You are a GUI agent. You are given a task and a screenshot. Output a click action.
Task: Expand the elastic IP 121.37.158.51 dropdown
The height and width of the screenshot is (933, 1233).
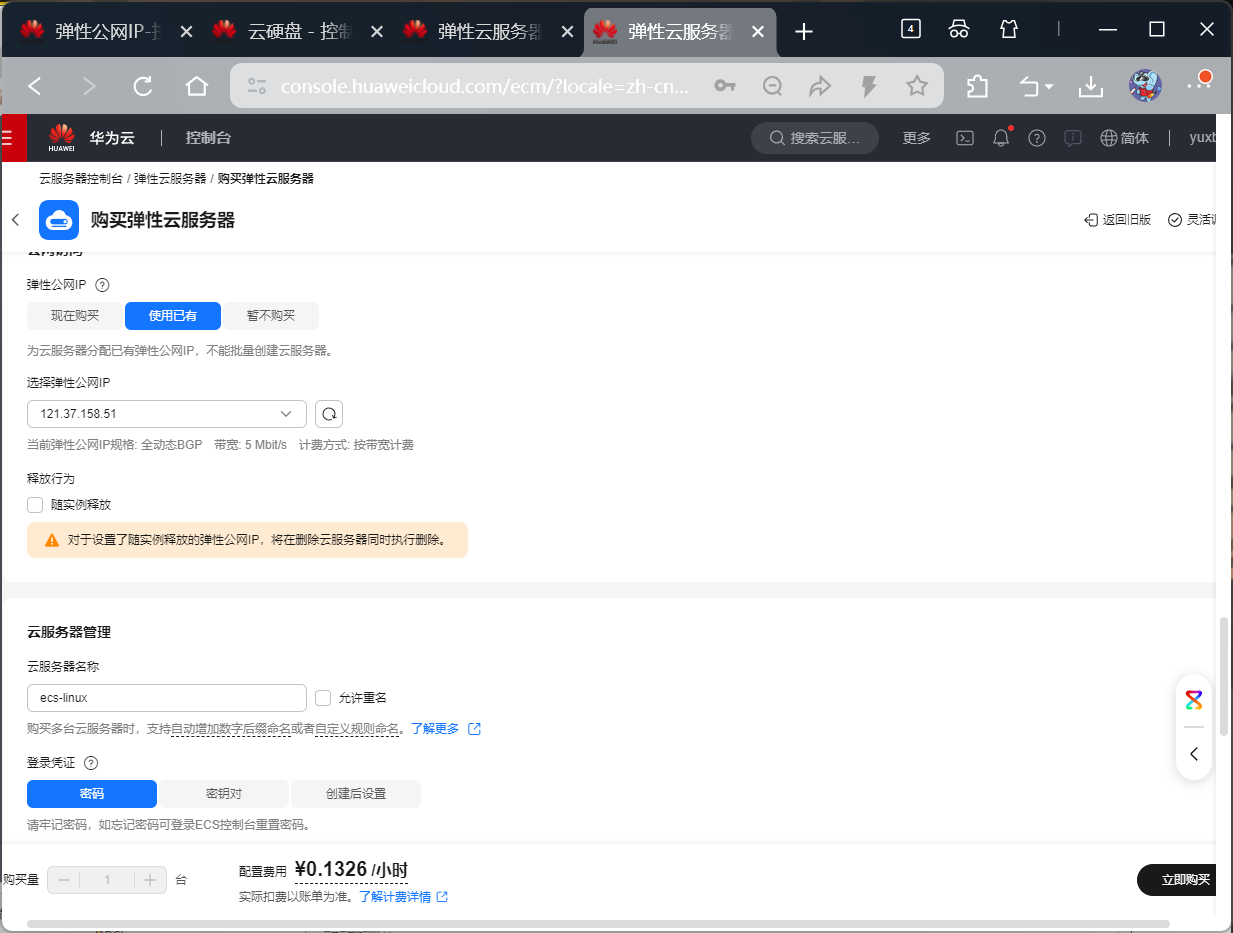coord(167,414)
